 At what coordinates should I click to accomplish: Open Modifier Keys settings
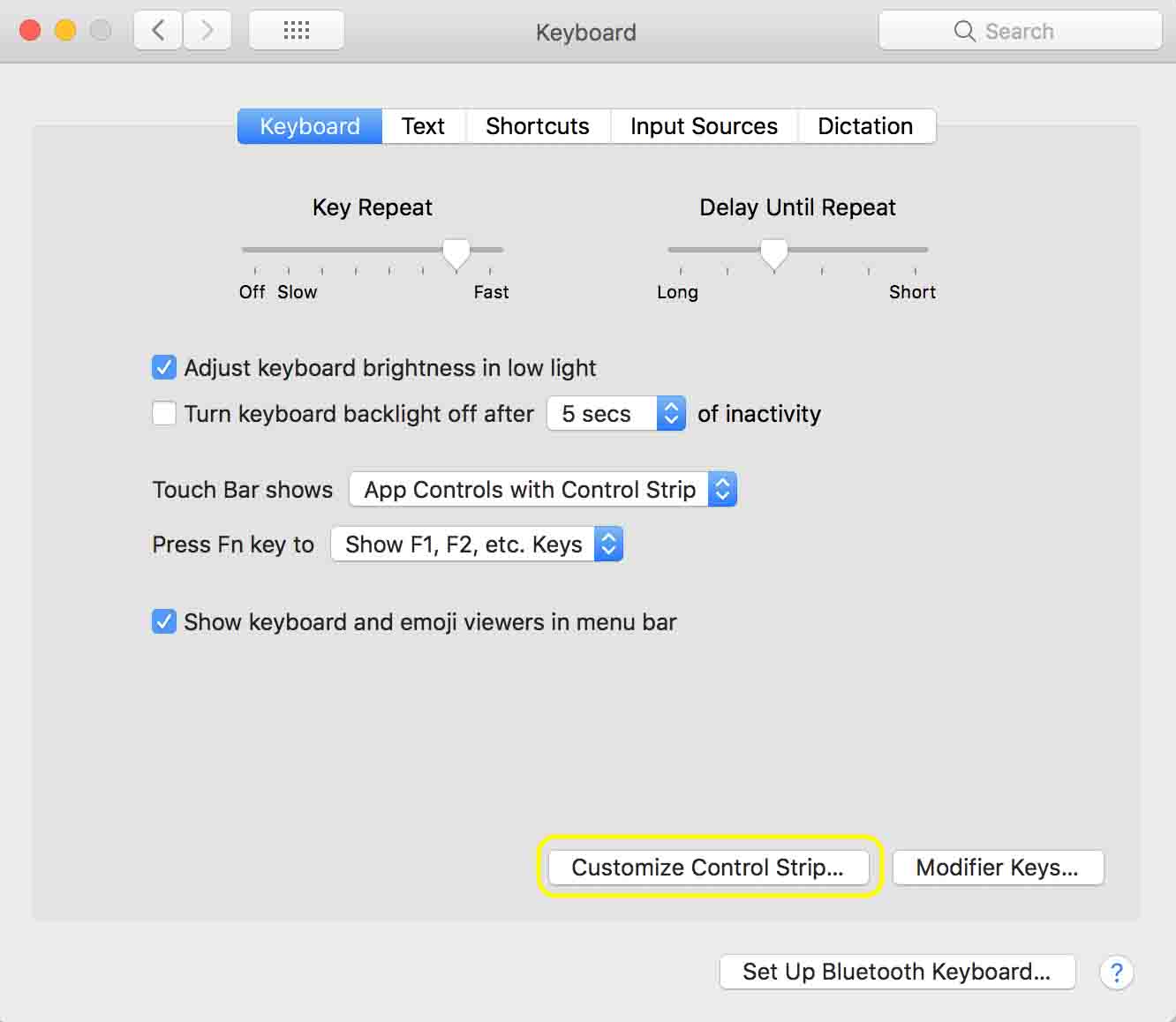click(x=998, y=868)
